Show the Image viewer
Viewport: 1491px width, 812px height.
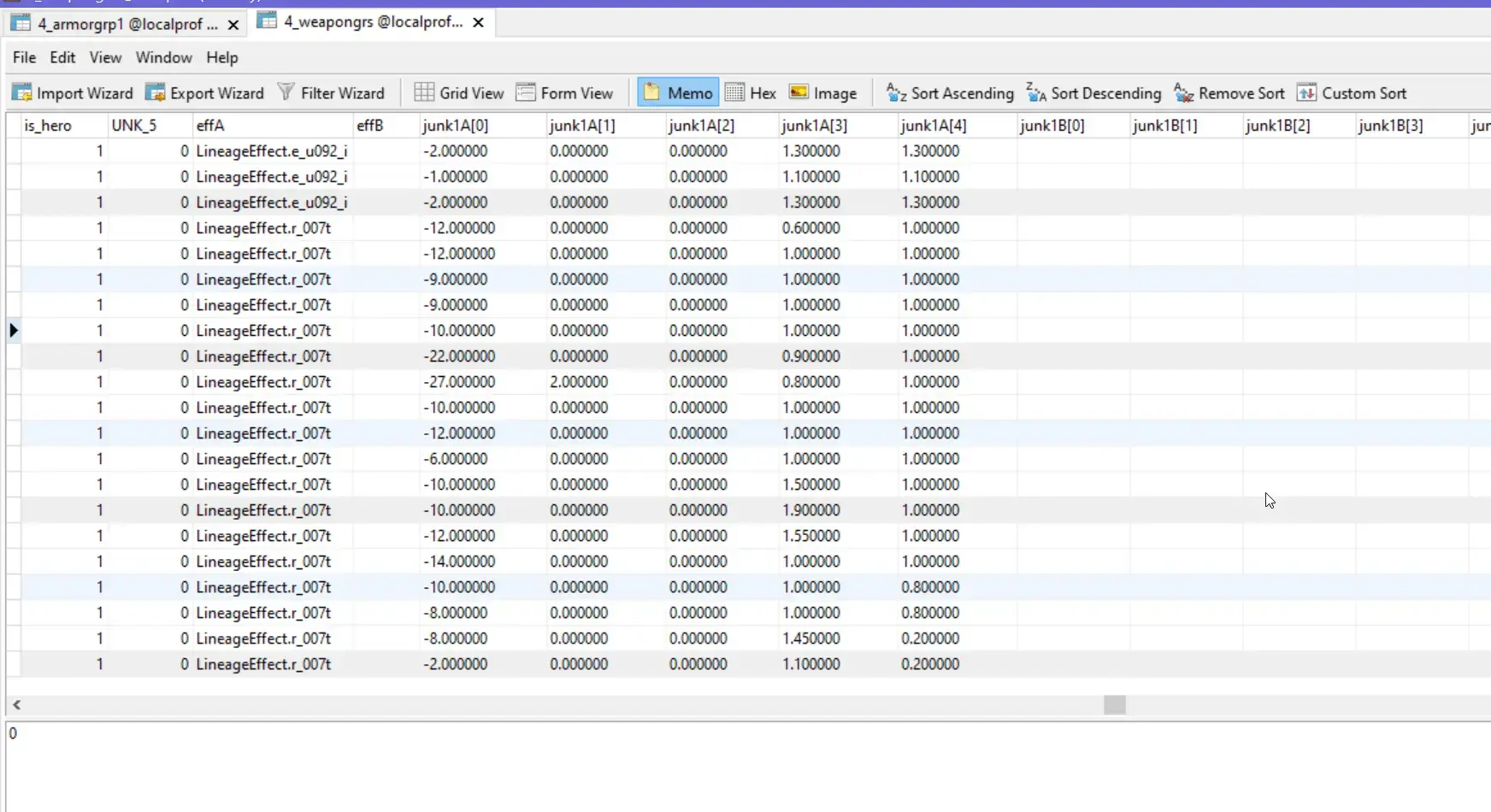point(822,93)
